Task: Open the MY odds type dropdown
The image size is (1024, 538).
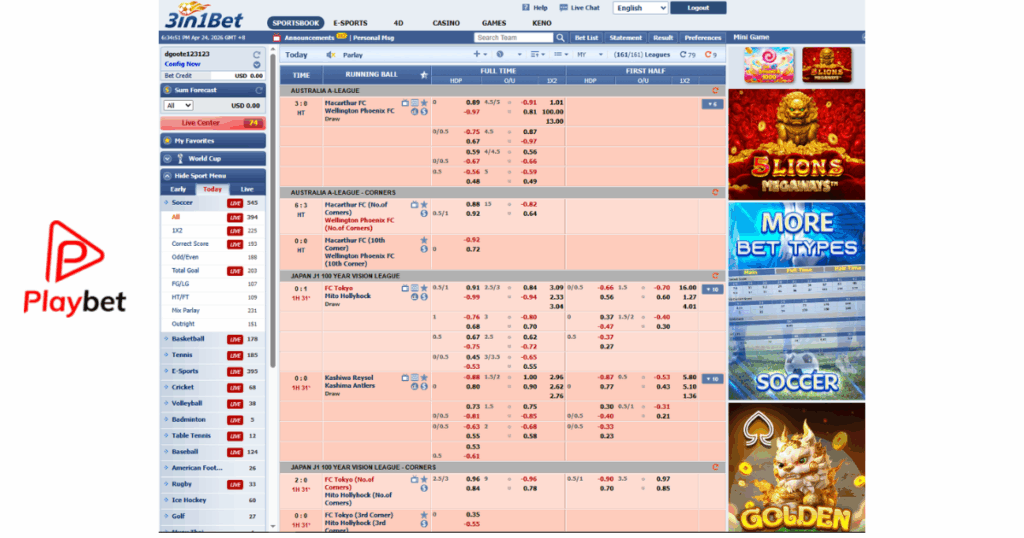Action: [x=590, y=55]
